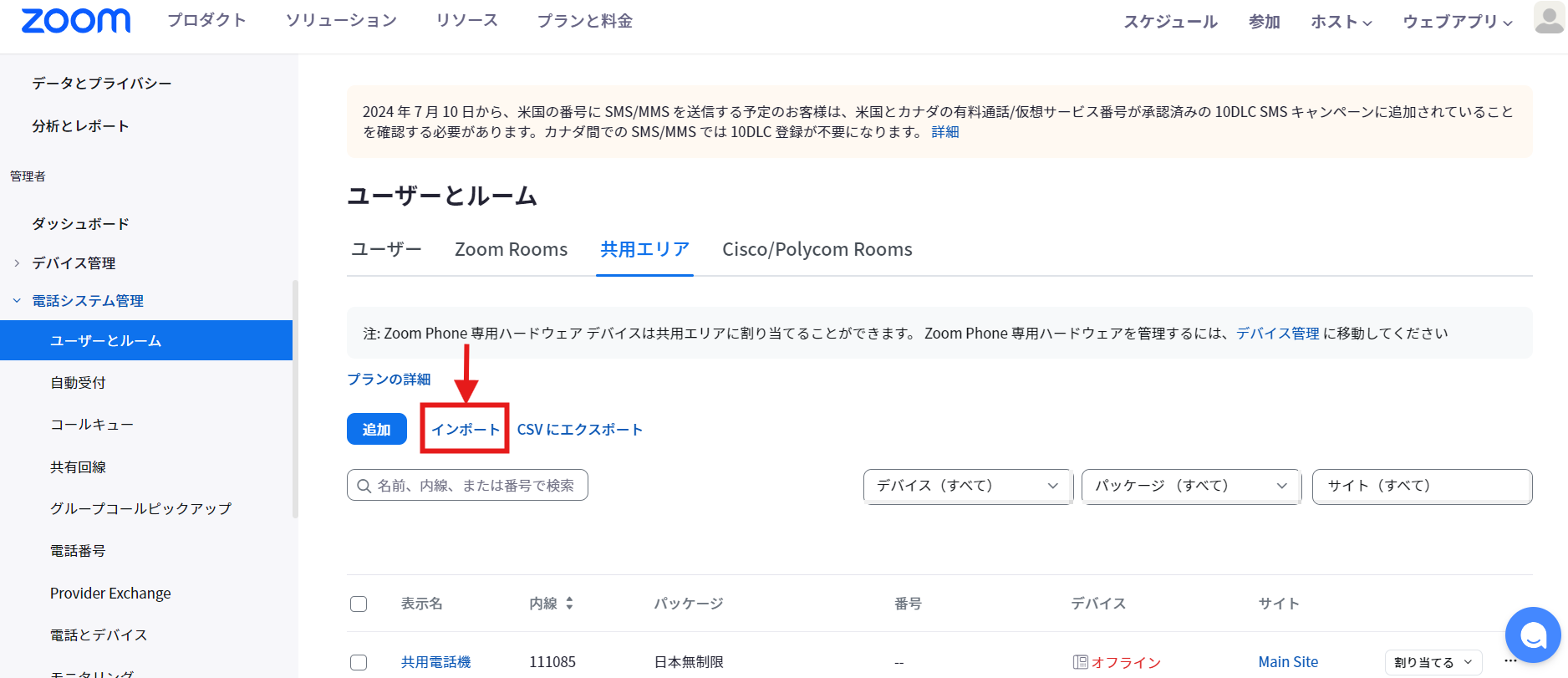Switch to Cisco/Polycom Rooms tab
Screen dimensions: 1568x678
tap(817, 249)
